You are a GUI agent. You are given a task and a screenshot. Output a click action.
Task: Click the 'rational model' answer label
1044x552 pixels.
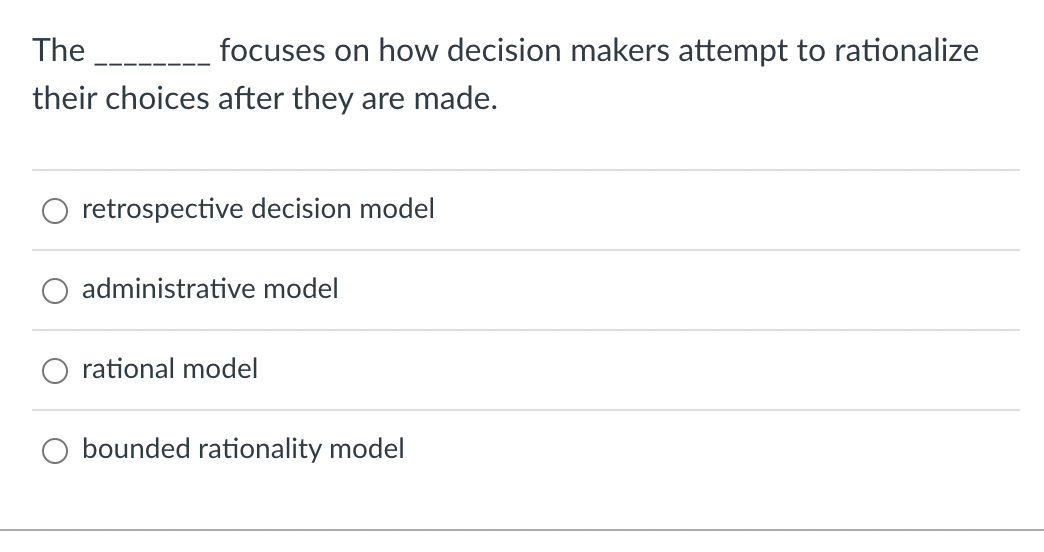point(170,370)
